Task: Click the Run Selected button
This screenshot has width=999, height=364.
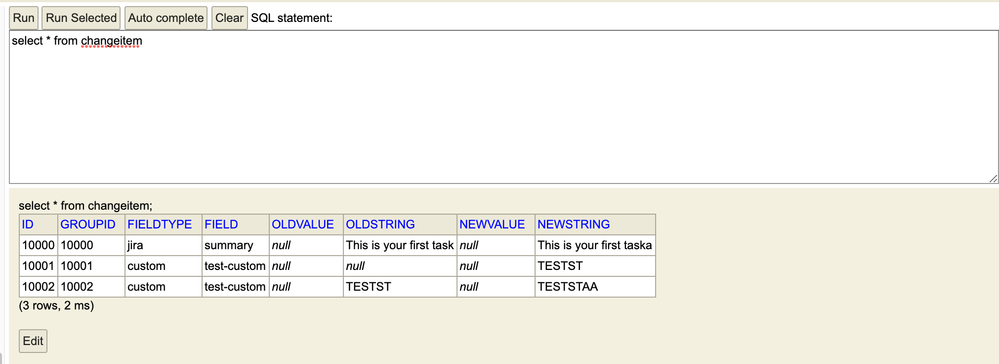Action: tap(81, 18)
